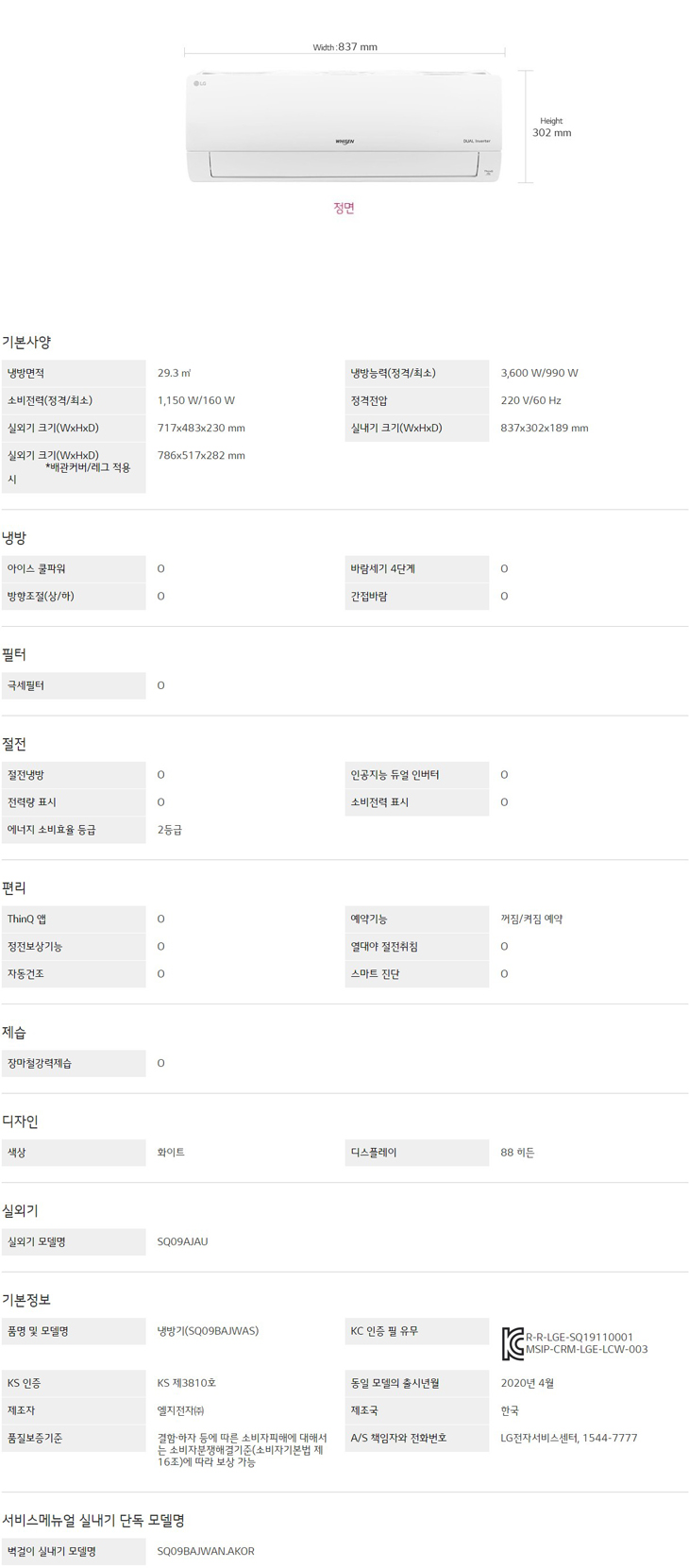The image size is (689, 1568).
Task: Click the 냉방 section heading
Action: tap(14, 537)
